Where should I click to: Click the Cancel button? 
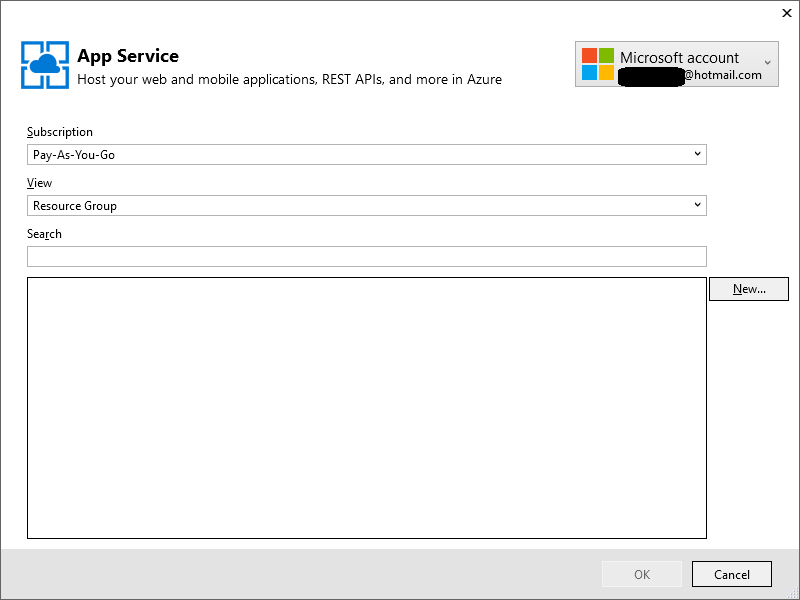(x=732, y=574)
